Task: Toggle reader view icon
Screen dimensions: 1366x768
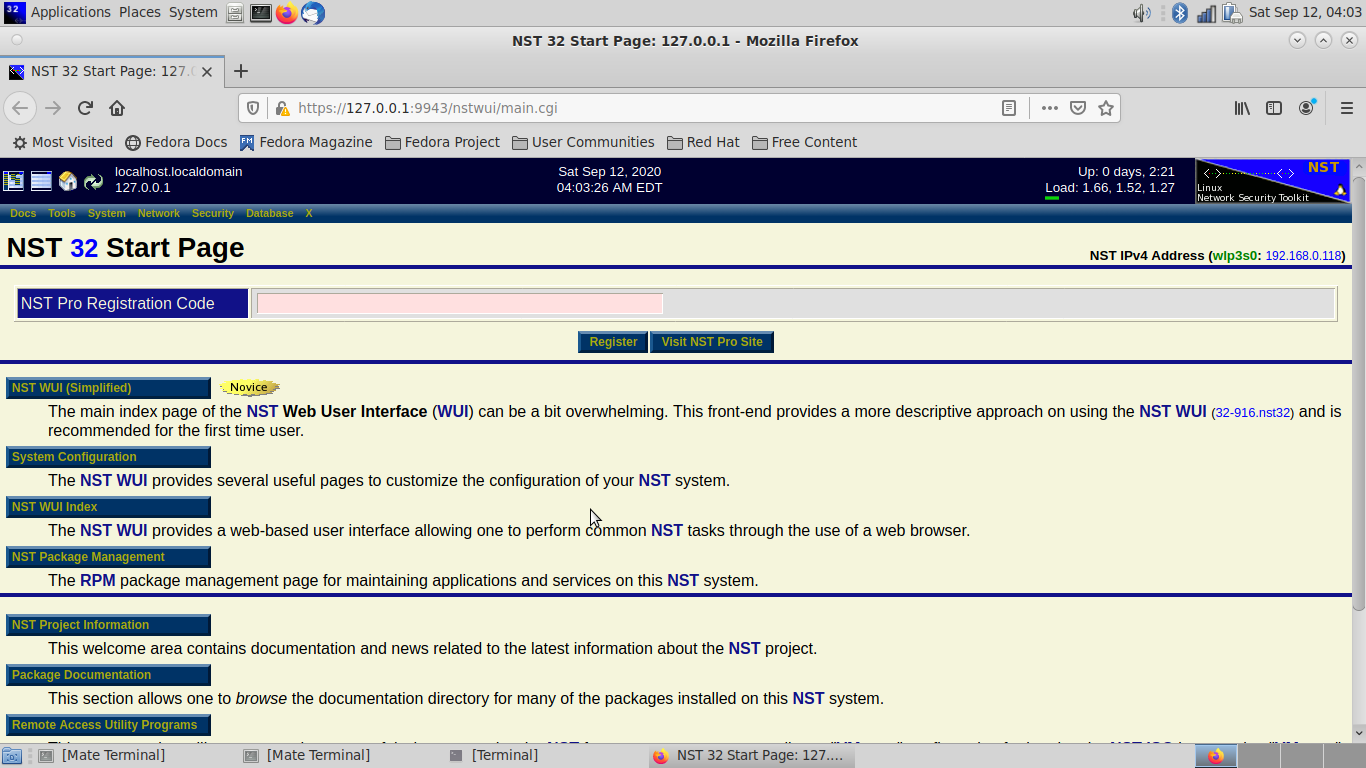Action: coord(1009,108)
